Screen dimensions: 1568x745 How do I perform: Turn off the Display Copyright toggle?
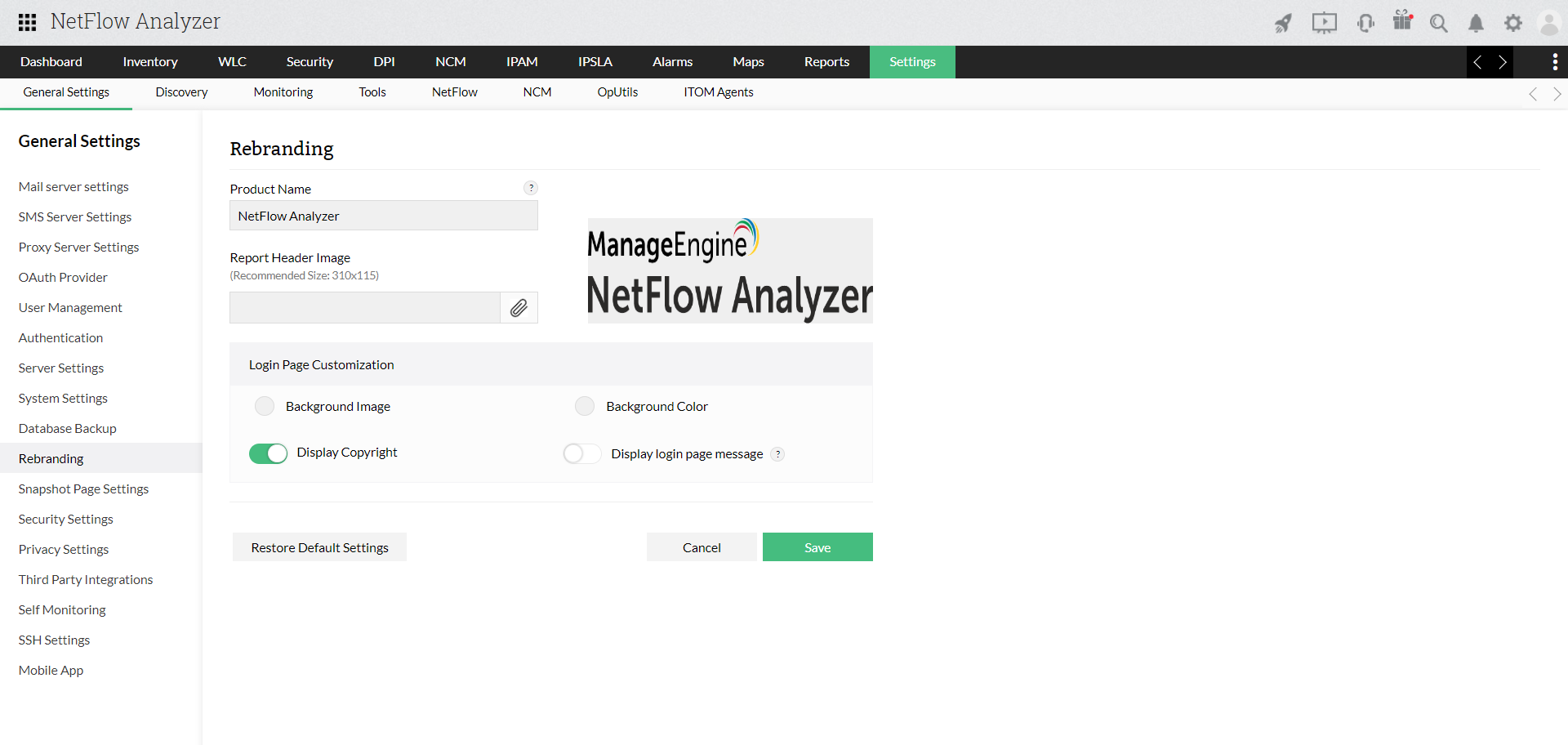(268, 453)
